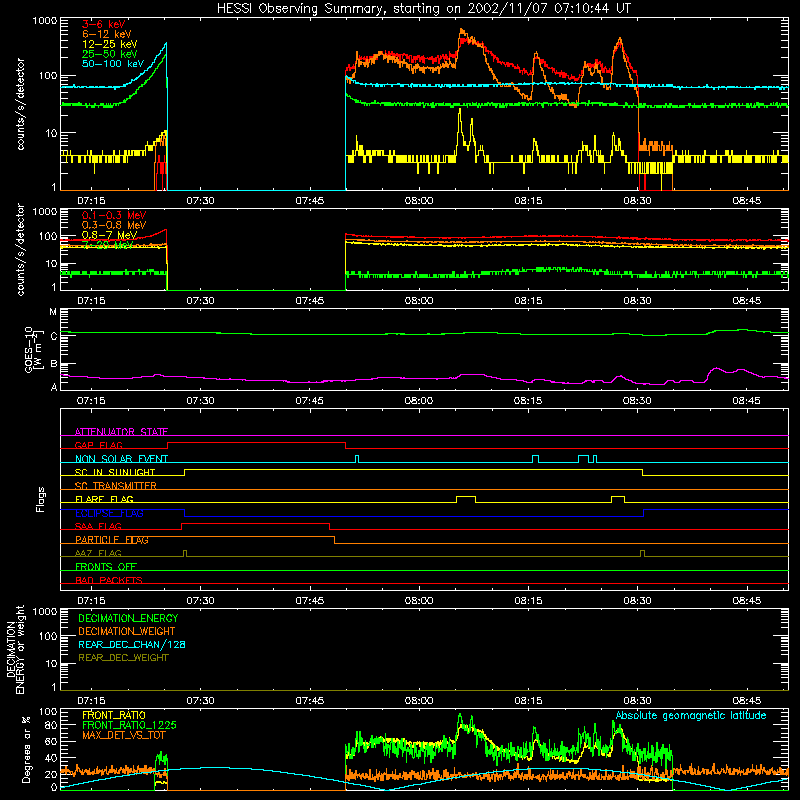Click the FLARE_FLAG label

click(x=104, y=499)
